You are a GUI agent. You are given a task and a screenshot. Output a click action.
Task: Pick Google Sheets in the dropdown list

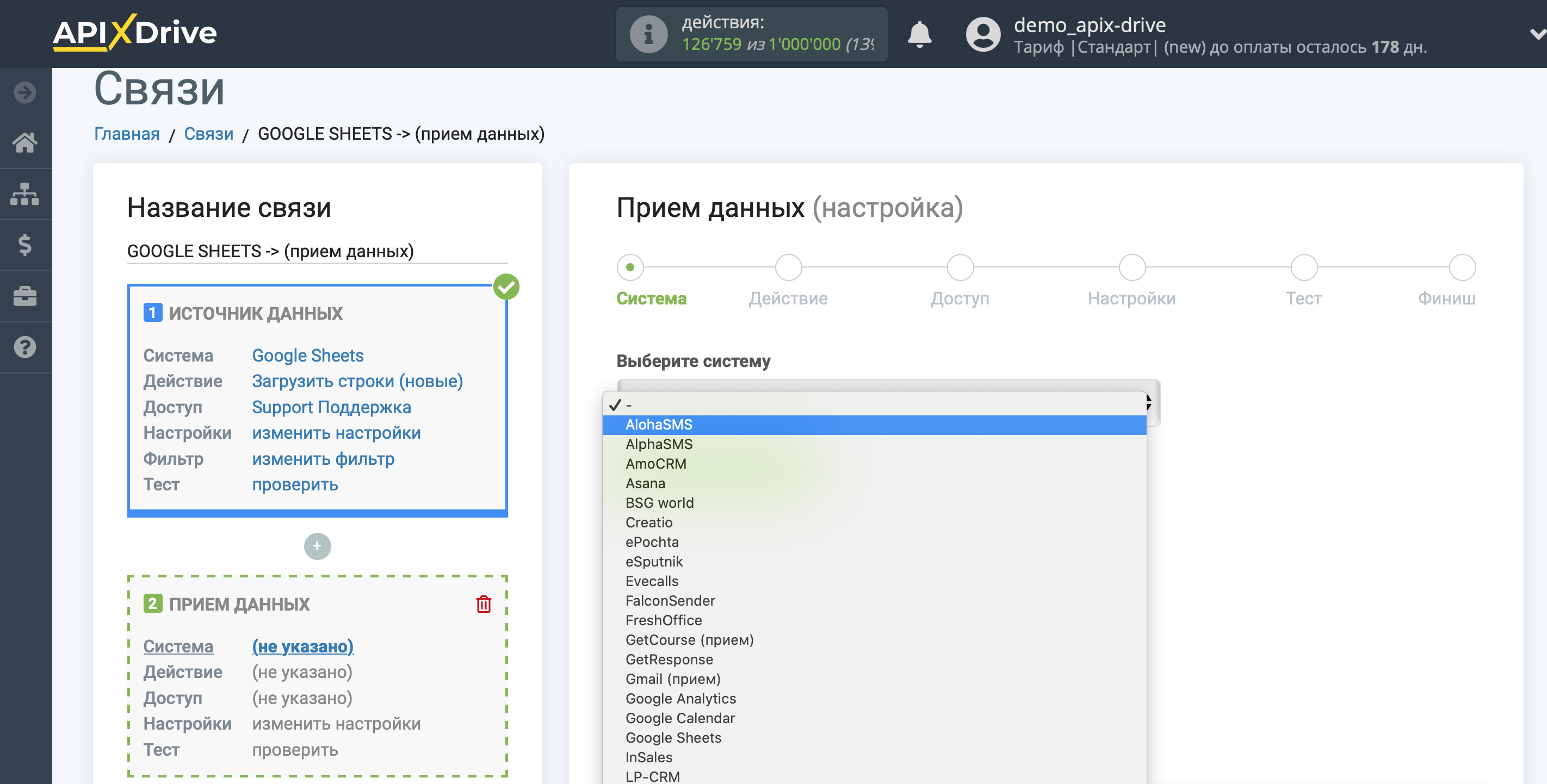(673, 737)
